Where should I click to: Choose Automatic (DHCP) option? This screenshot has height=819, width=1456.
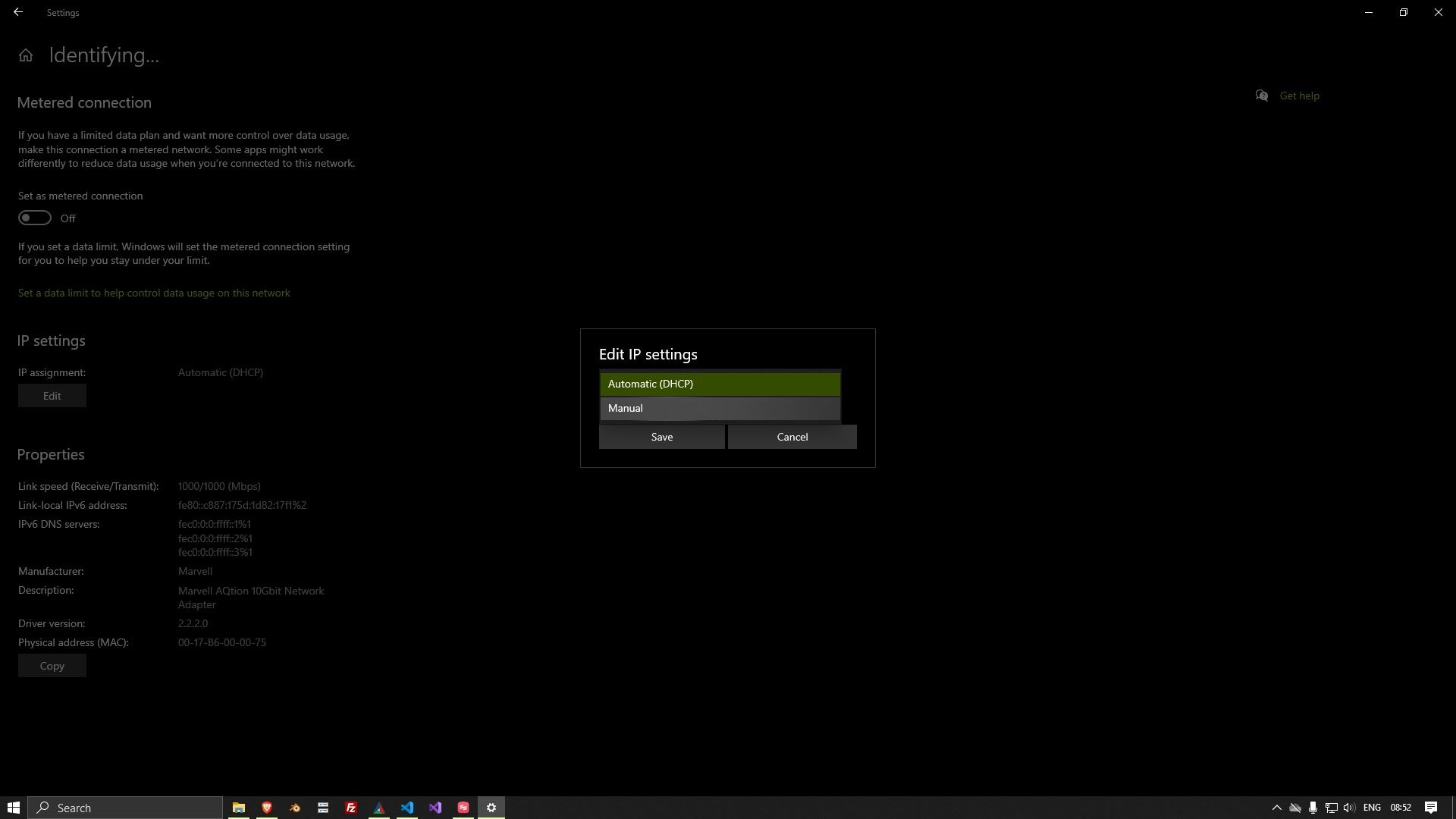(719, 384)
